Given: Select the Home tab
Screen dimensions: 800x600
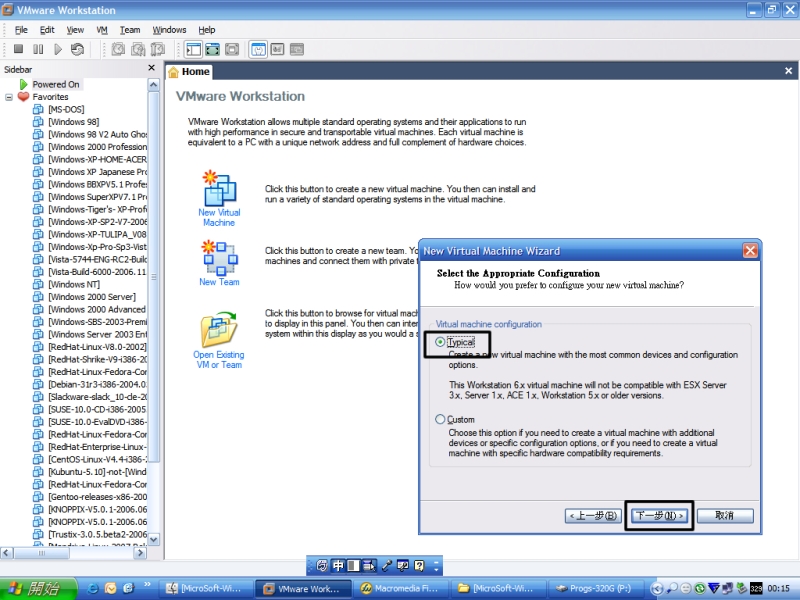Looking at the screenshot, I should 189,71.
